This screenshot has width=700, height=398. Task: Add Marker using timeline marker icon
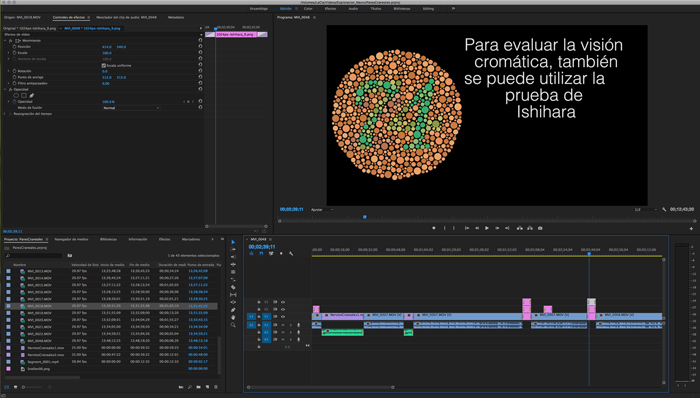pos(281,253)
